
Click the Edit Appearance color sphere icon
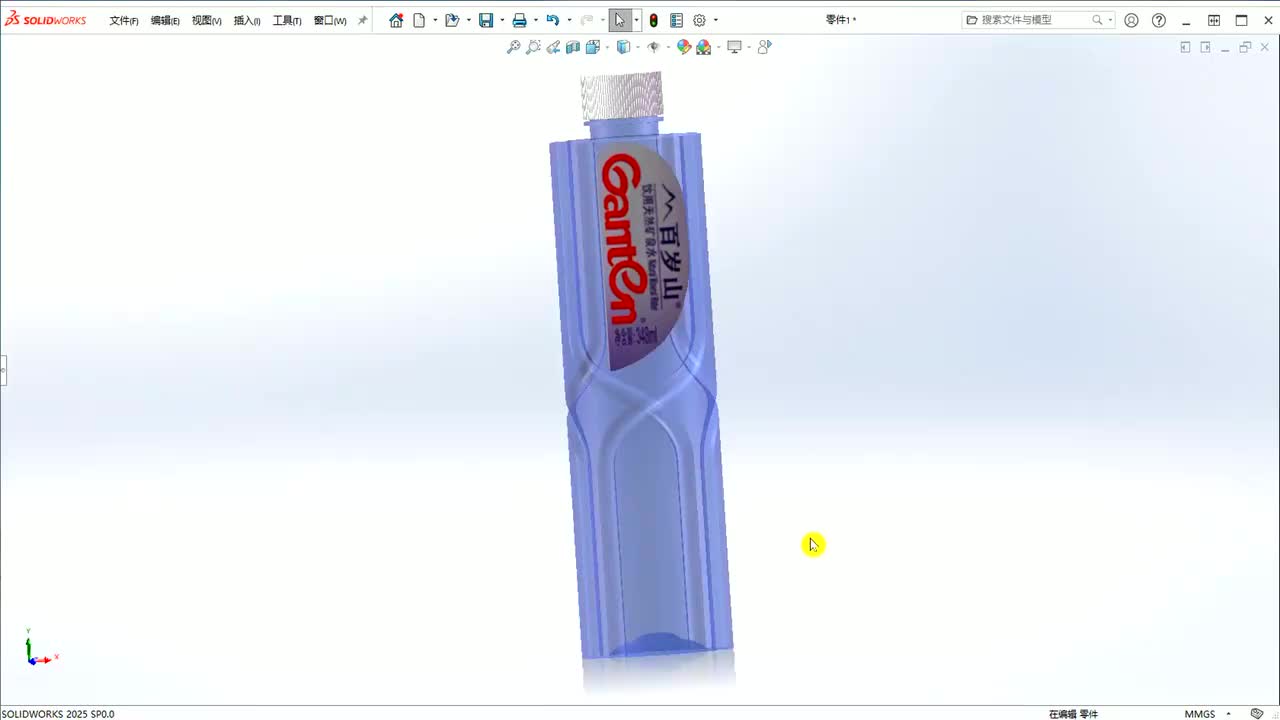(684, 47)
